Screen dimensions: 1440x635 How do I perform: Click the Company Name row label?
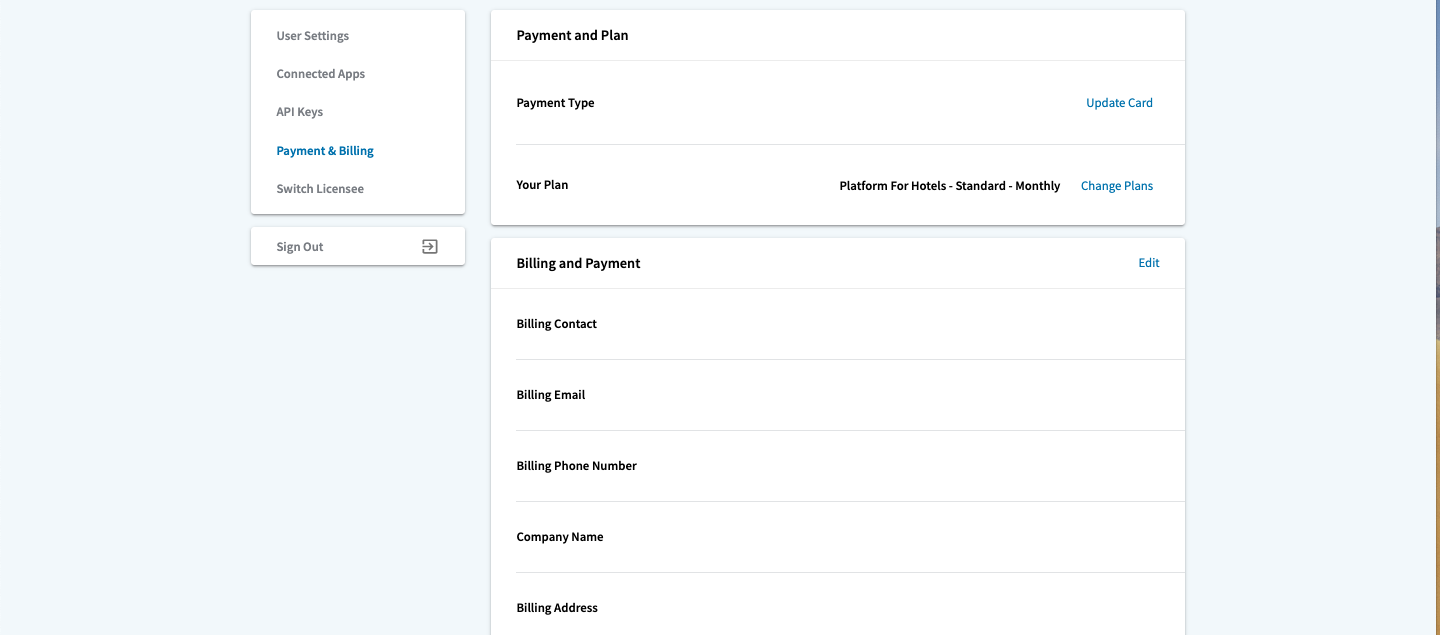[x=560, y=537]
